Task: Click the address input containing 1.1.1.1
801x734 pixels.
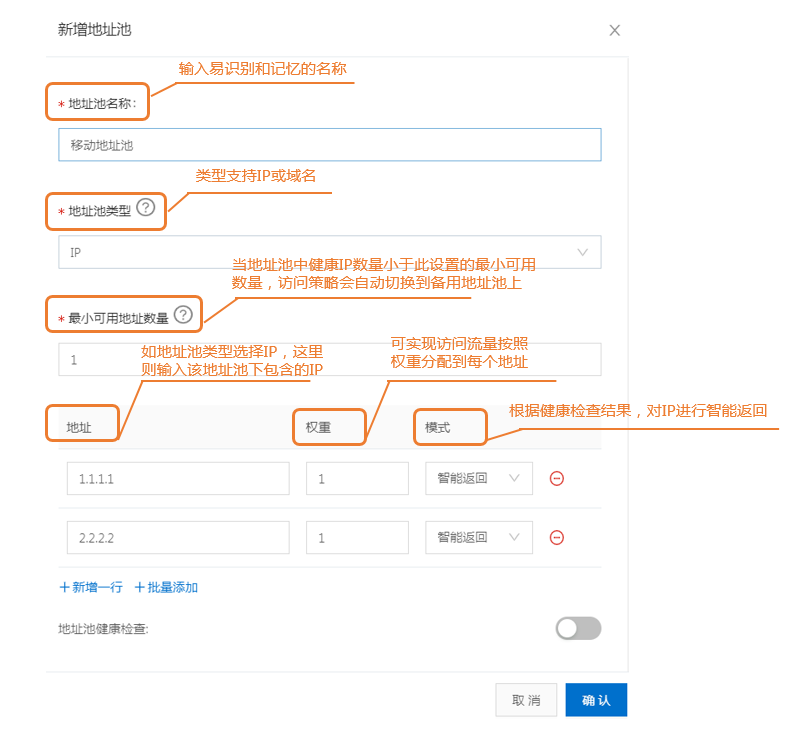Action: 177,478
